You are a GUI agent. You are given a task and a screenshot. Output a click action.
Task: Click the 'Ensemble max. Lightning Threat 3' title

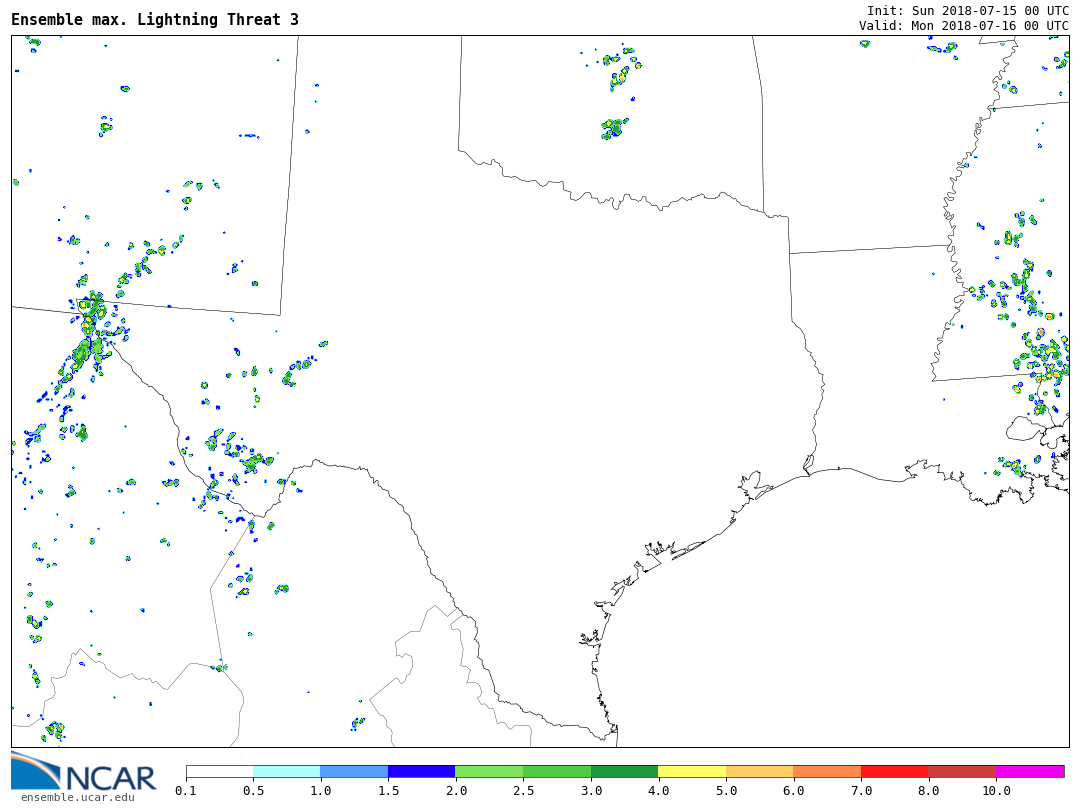point(155,20)
